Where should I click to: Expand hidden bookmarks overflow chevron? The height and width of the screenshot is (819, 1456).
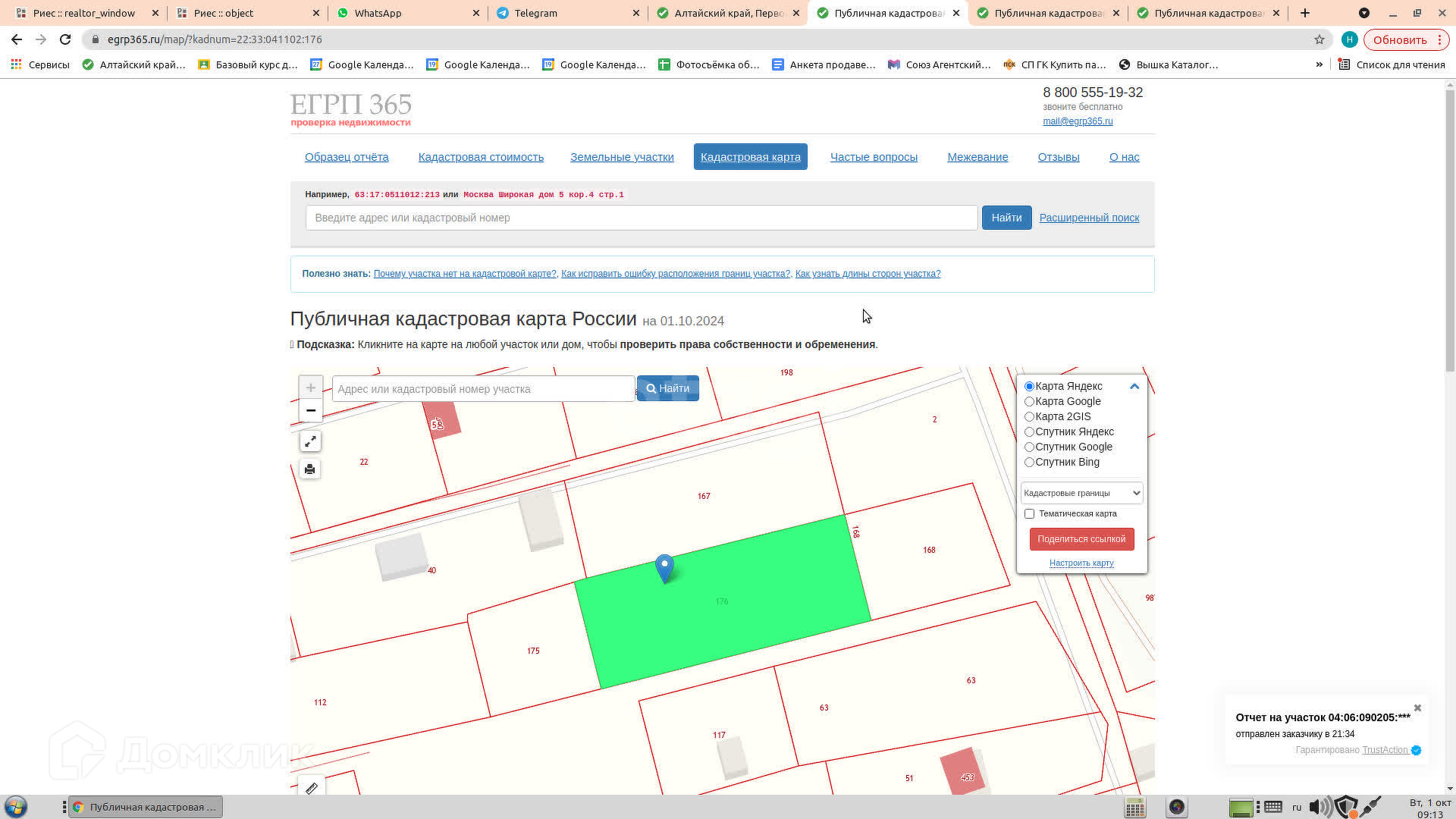coord(1319,64)
